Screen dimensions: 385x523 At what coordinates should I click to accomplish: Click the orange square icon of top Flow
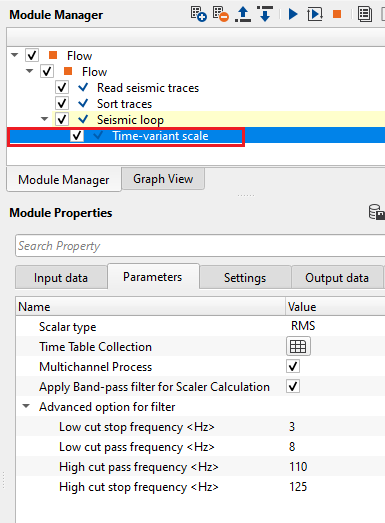[53, 55]
